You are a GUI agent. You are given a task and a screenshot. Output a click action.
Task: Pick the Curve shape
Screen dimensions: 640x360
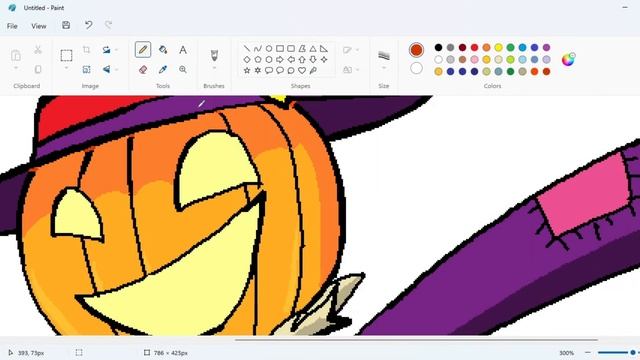(258, 49)
